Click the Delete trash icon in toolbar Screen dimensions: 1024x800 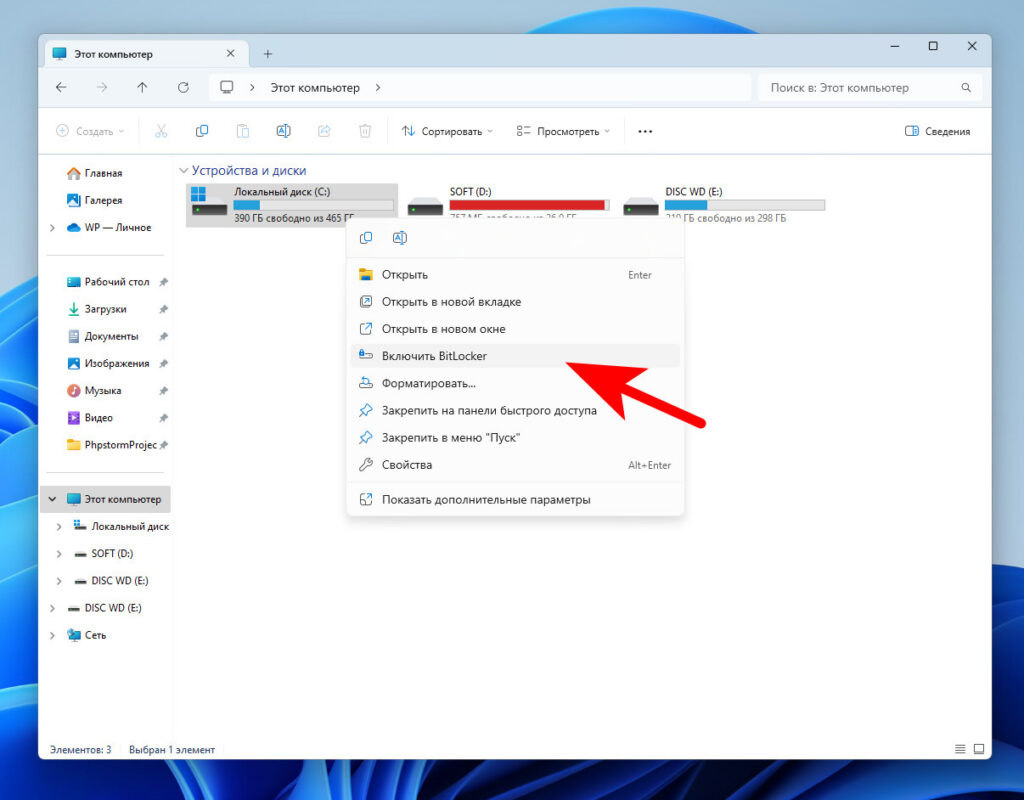click(x=365, y=131)
